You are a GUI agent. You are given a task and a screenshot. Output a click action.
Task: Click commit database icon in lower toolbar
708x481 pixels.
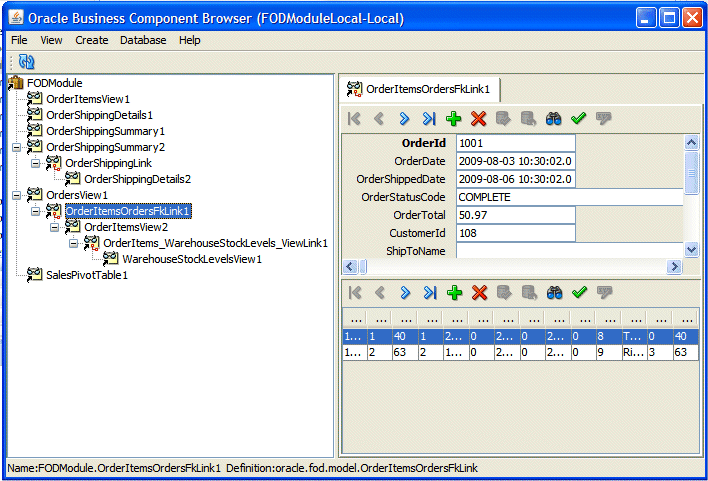pyautogui.click(x=504, y=293)
